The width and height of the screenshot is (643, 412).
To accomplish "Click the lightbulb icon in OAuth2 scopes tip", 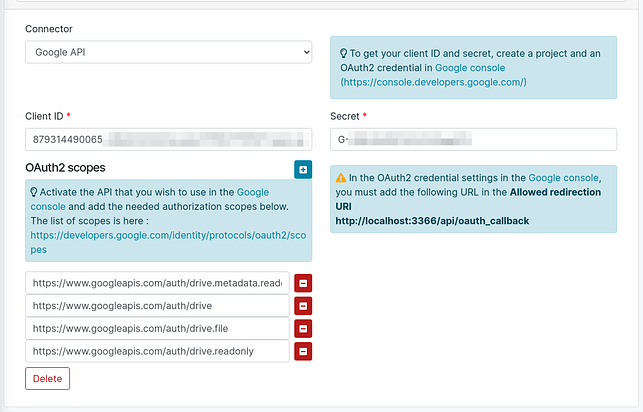I will point(36,192).
